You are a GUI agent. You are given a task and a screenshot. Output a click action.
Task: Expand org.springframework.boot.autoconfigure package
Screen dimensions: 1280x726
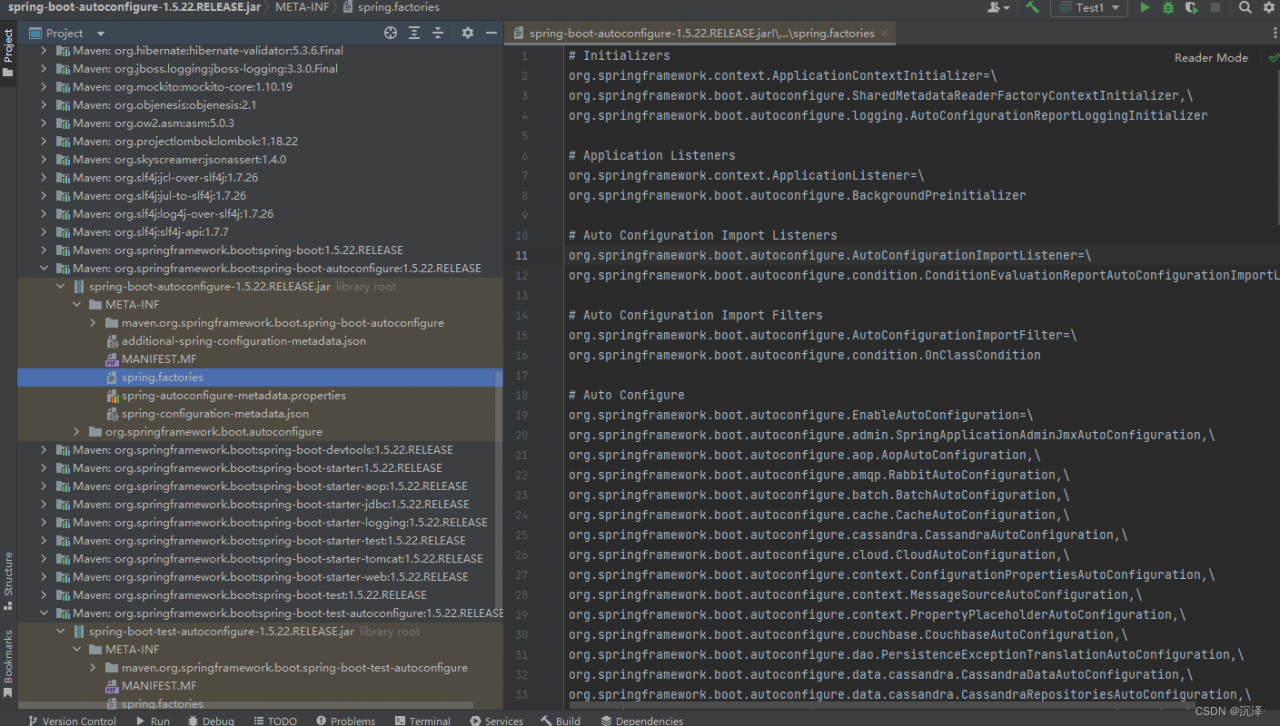pos(76,431)
